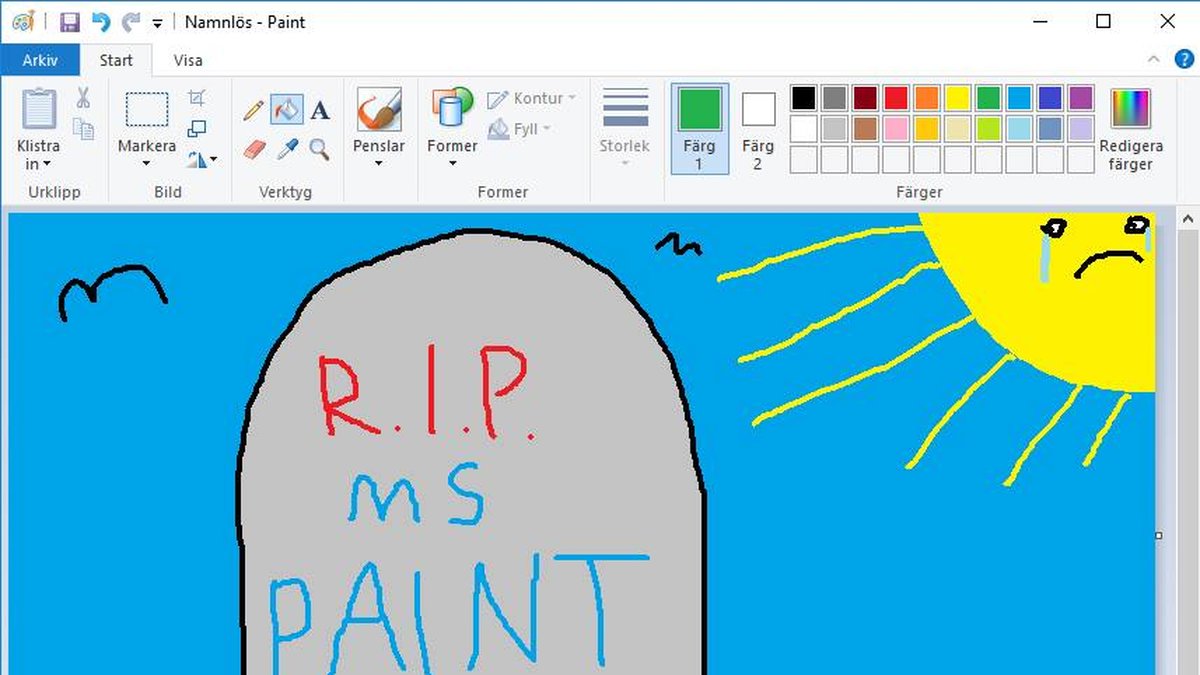The image size is (1200, 675).
Task: Open the Arkiv menu
Action: [40, 60]
